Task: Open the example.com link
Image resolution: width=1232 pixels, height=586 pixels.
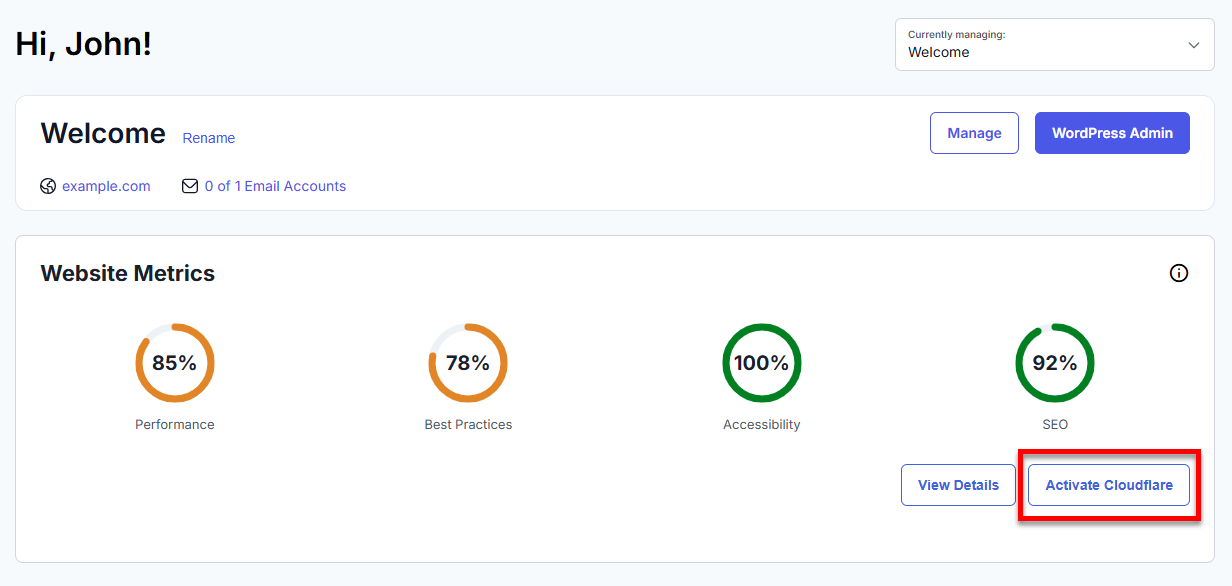Action: 106,186
